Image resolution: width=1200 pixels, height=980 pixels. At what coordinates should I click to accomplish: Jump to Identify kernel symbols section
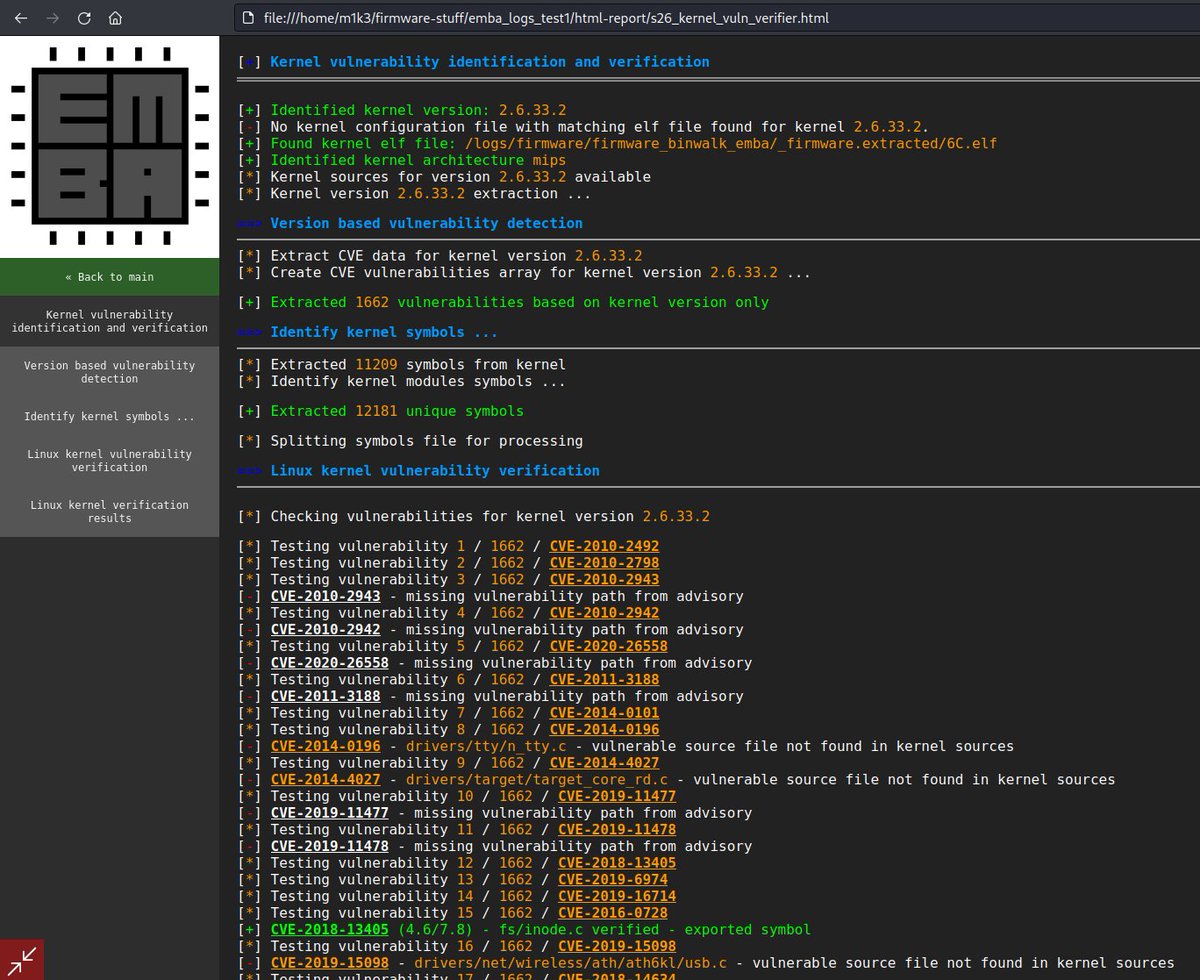(110, 416)
